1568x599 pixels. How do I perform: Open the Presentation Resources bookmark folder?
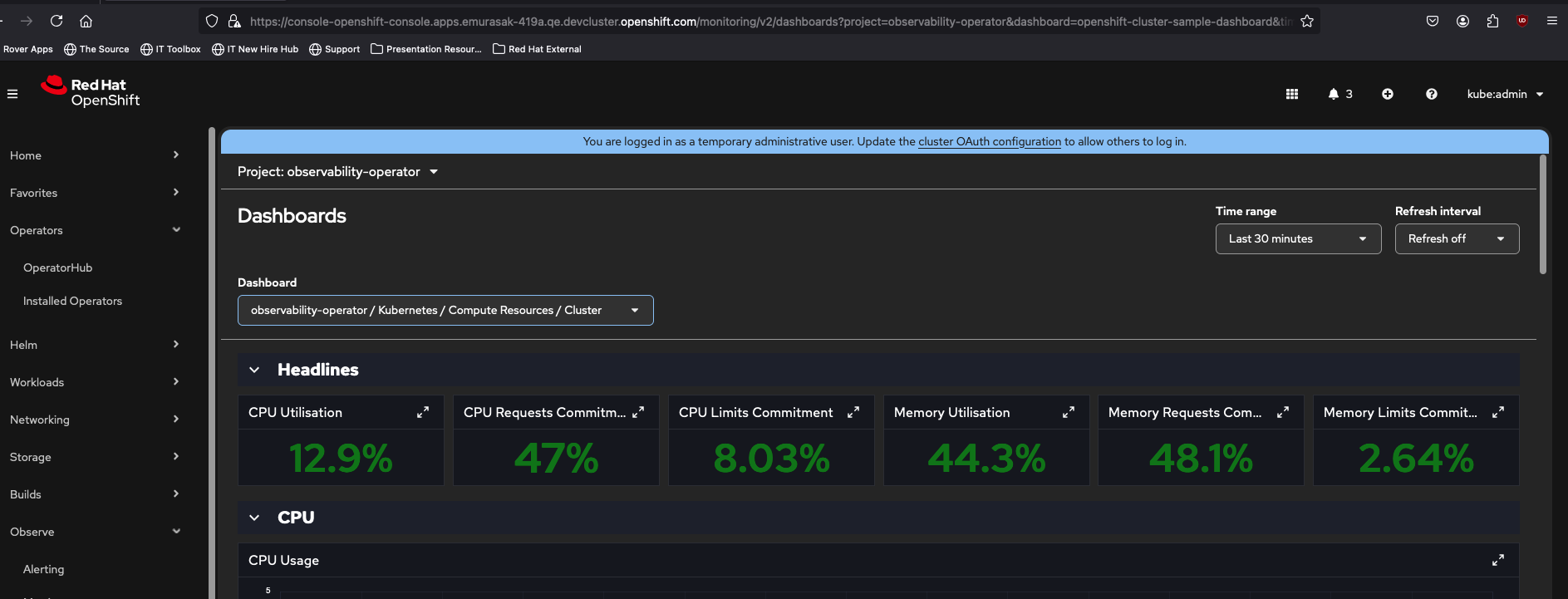(425, 49)
